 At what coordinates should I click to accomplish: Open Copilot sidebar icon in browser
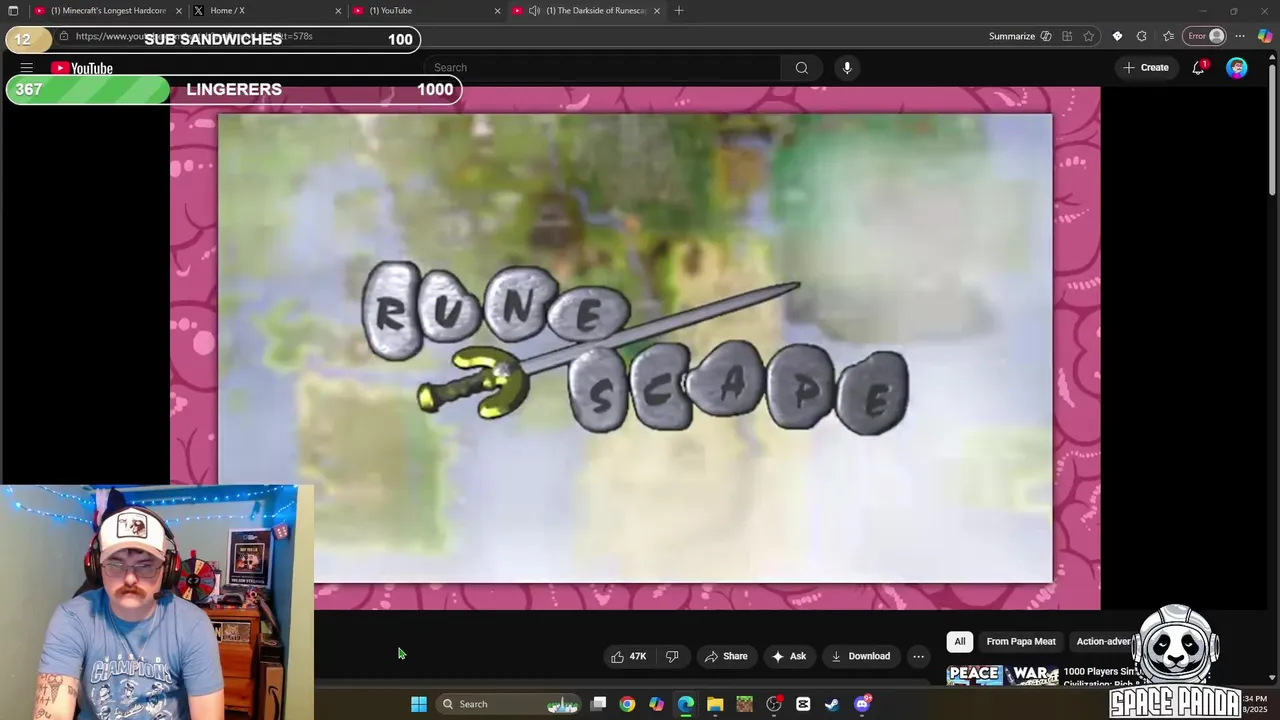point(1265,36)
